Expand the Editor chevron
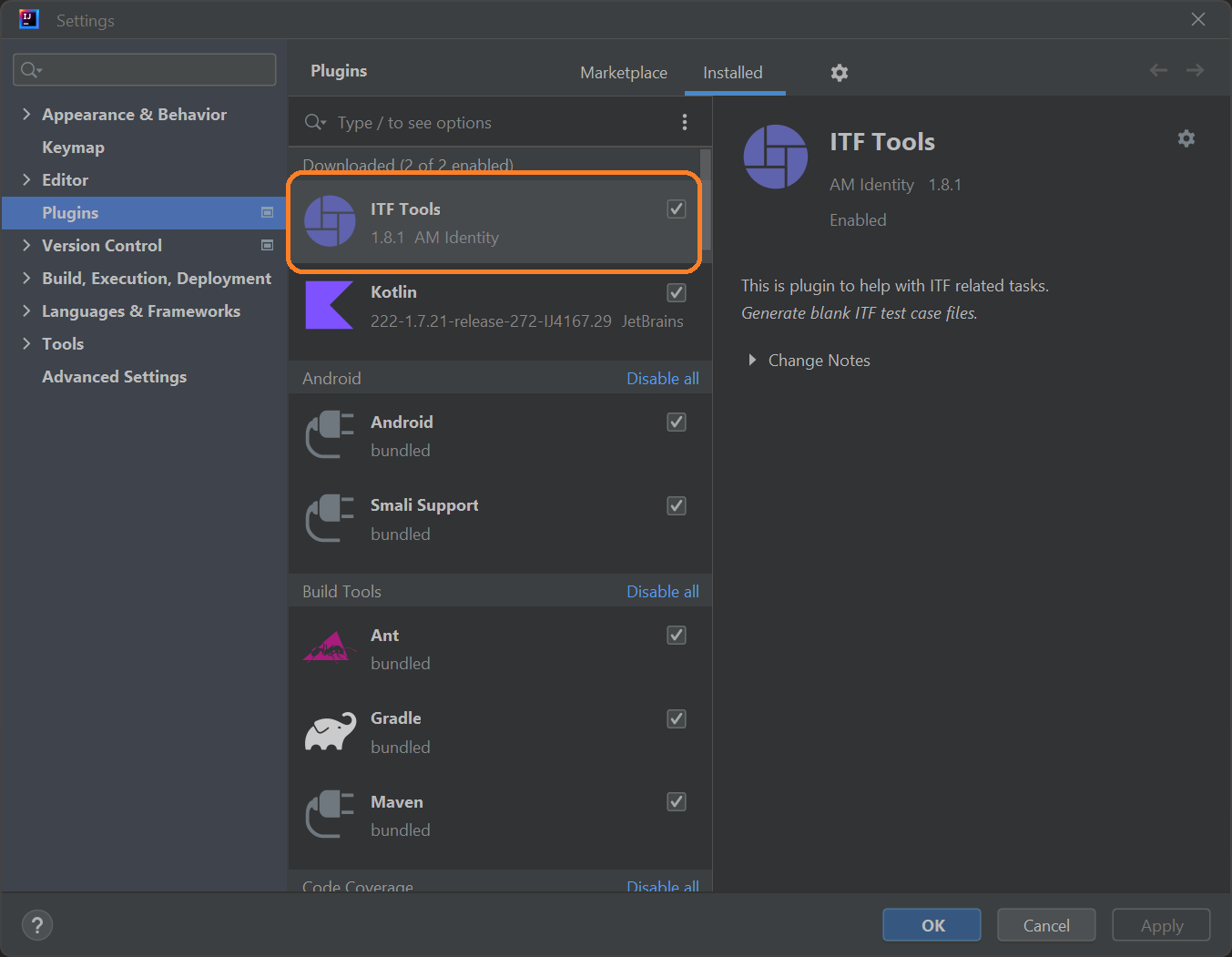Viewport: 1232px width, 957px height. point(26,179)
